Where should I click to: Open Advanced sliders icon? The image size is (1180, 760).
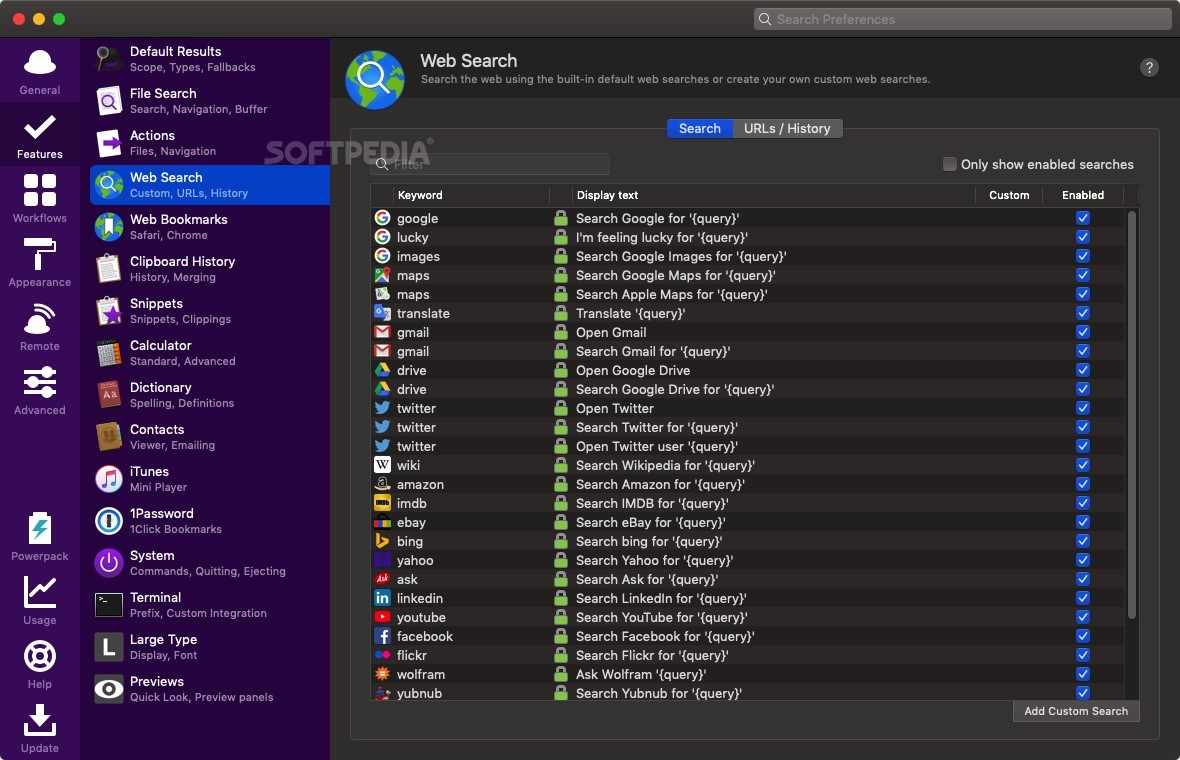click(39, 382)
